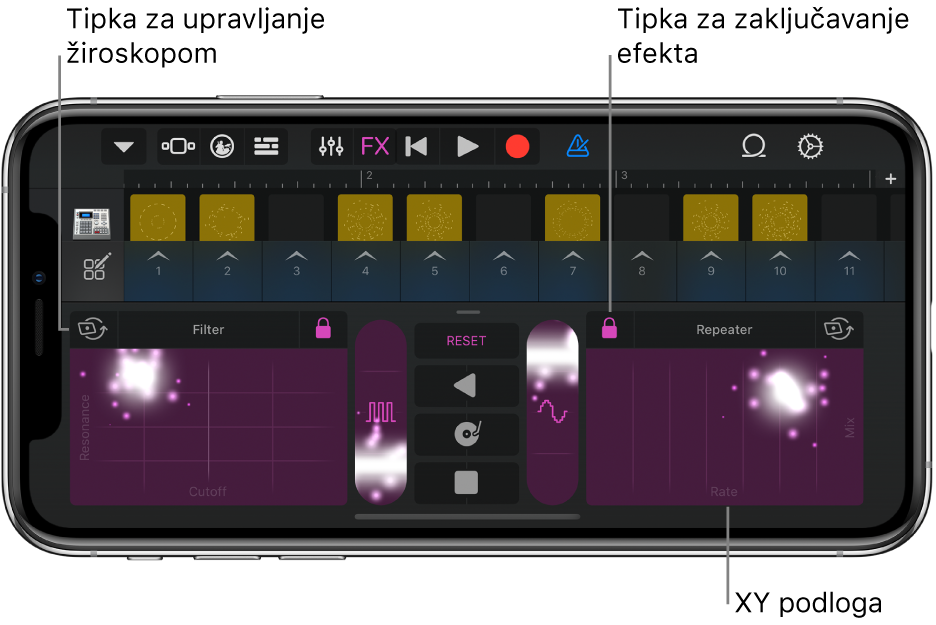The image size is (936, 625).
Task: Open the Loop Browser button
Action: coord(753,146)
